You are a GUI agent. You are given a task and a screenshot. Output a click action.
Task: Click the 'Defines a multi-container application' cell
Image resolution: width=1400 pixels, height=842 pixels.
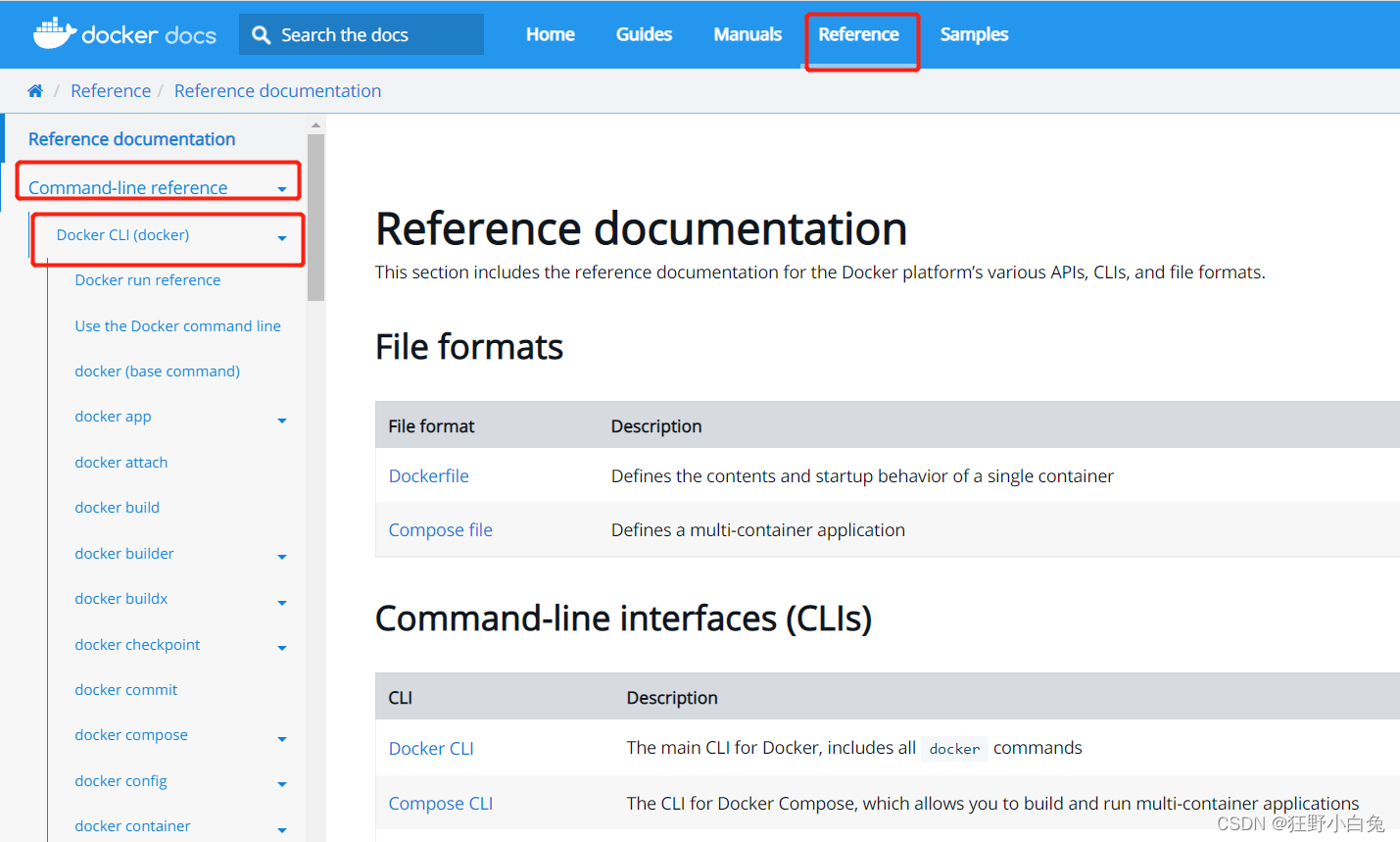point(758,530)
